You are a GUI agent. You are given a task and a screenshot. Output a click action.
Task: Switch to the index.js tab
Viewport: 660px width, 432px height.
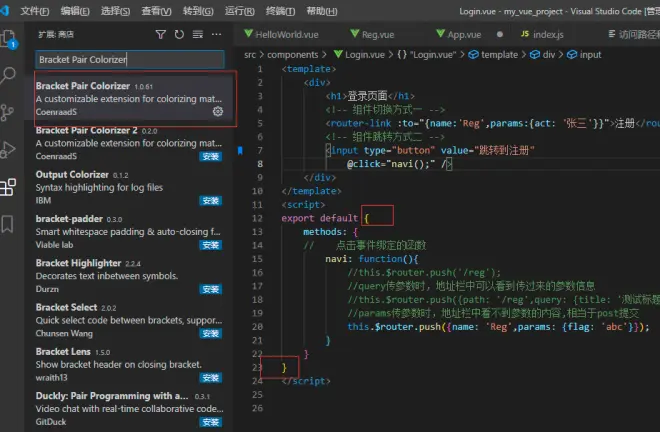[x=548, y=35]
